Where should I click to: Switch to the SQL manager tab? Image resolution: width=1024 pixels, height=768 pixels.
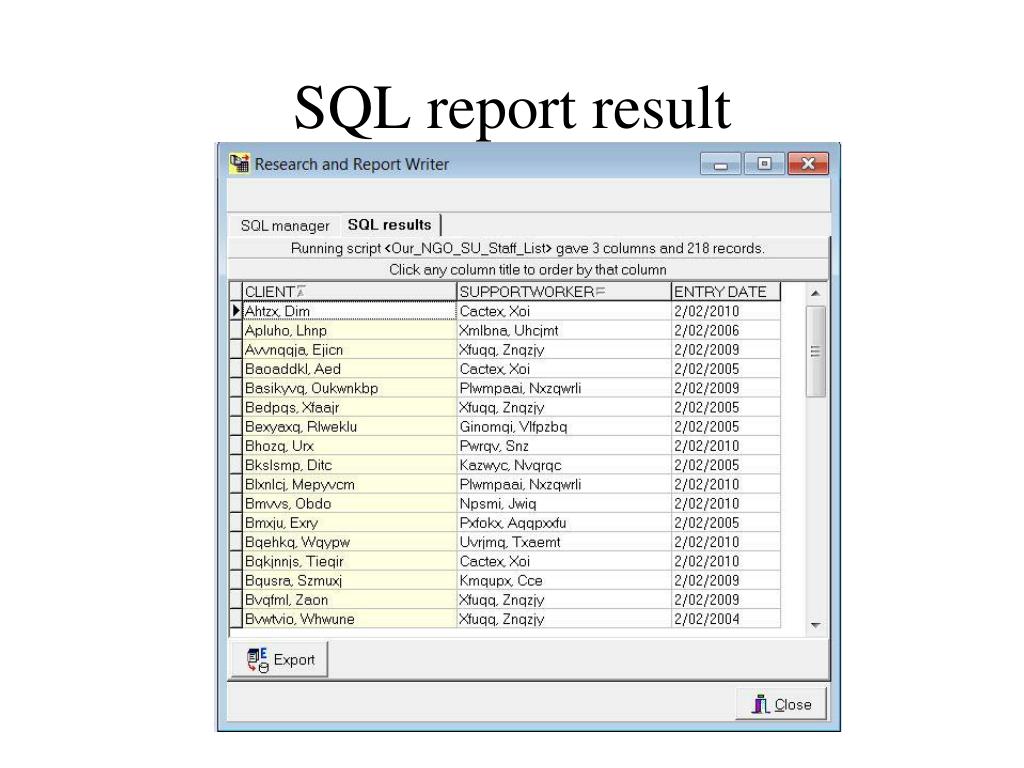tap(285, 226)
